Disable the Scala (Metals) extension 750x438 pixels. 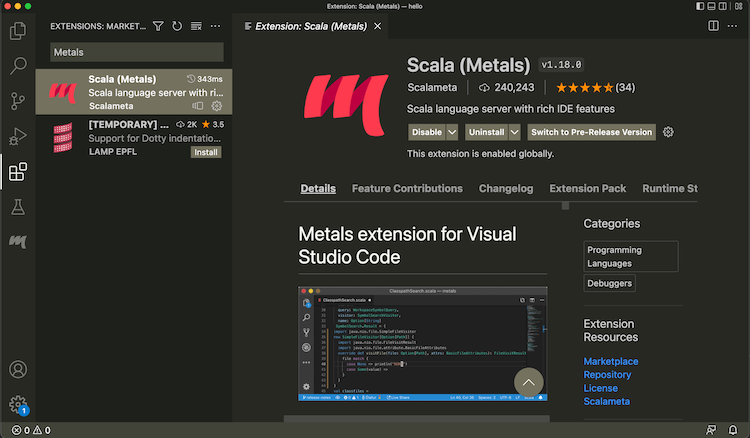pos(427,132)
